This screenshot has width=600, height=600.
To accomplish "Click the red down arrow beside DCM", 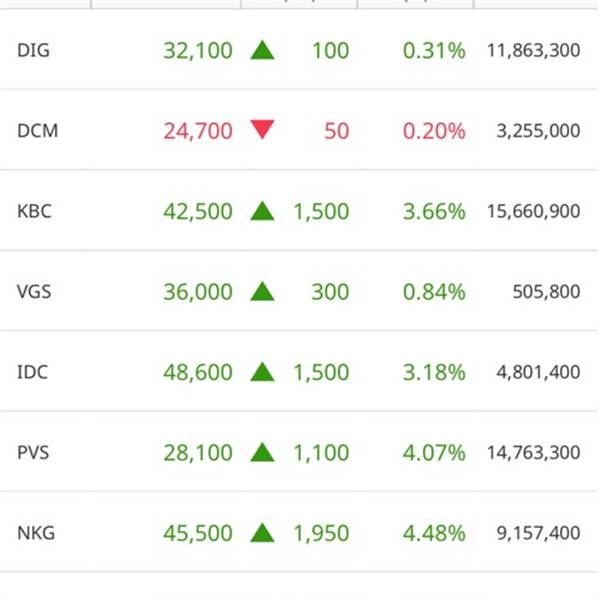I will [262, 129].
